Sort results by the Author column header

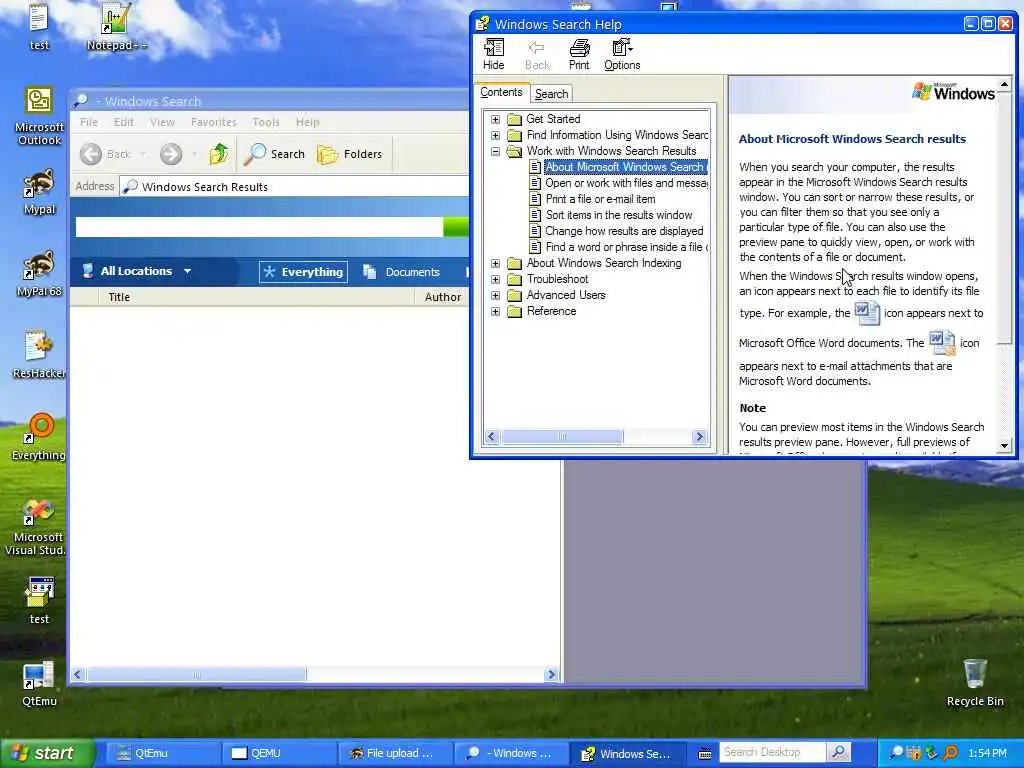click(x=443, y=297)
